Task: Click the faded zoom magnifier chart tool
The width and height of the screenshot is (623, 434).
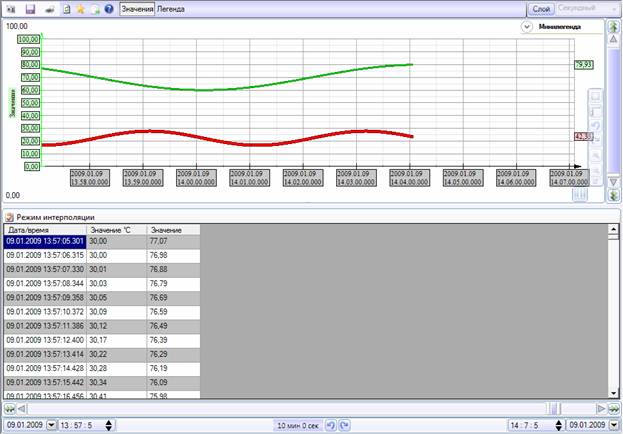Action: 595,156
